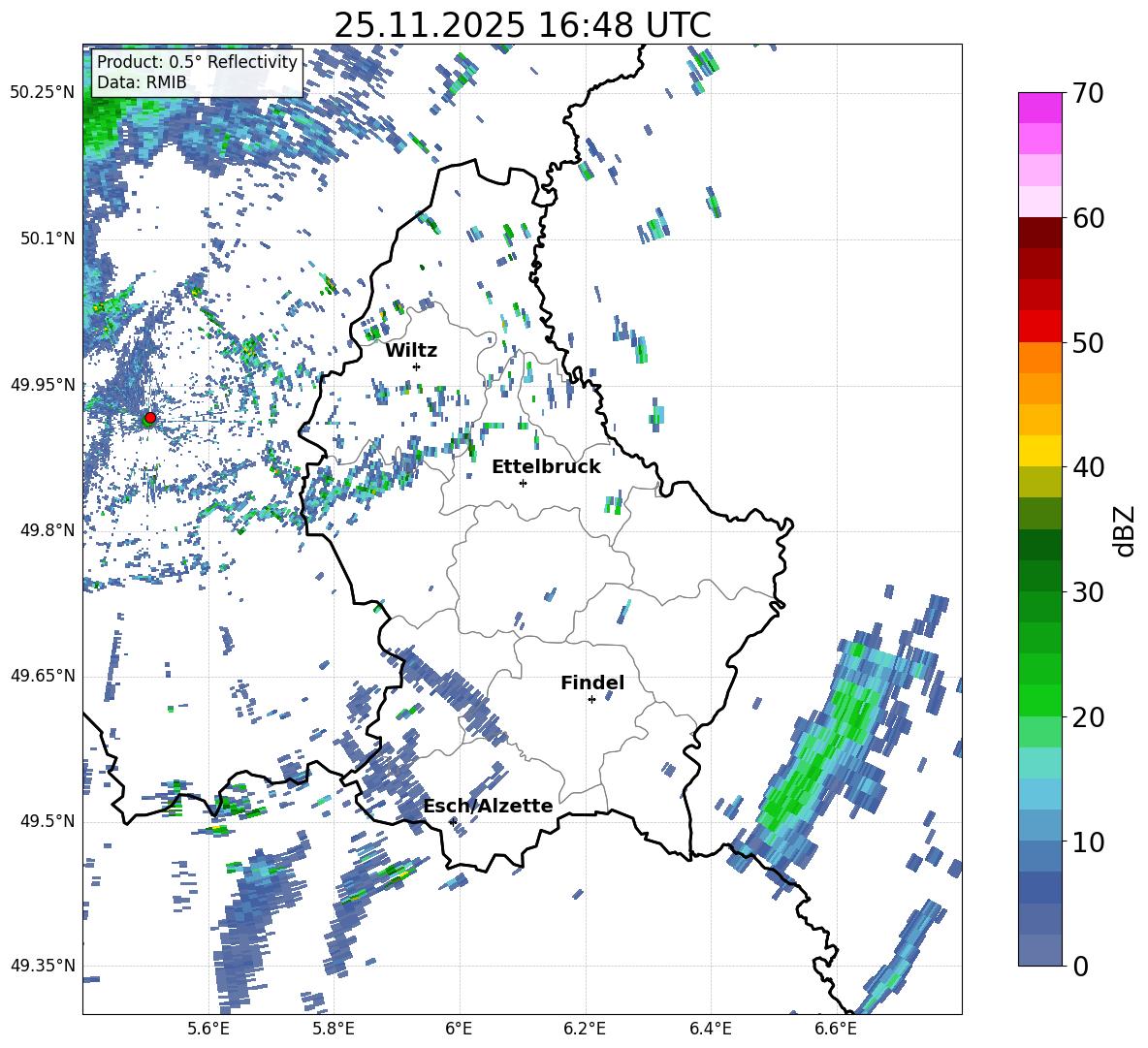Screen dimensions: 1148x1048
Task: Click the 6°E longitude label
Action: click(x=459, y=1029)
